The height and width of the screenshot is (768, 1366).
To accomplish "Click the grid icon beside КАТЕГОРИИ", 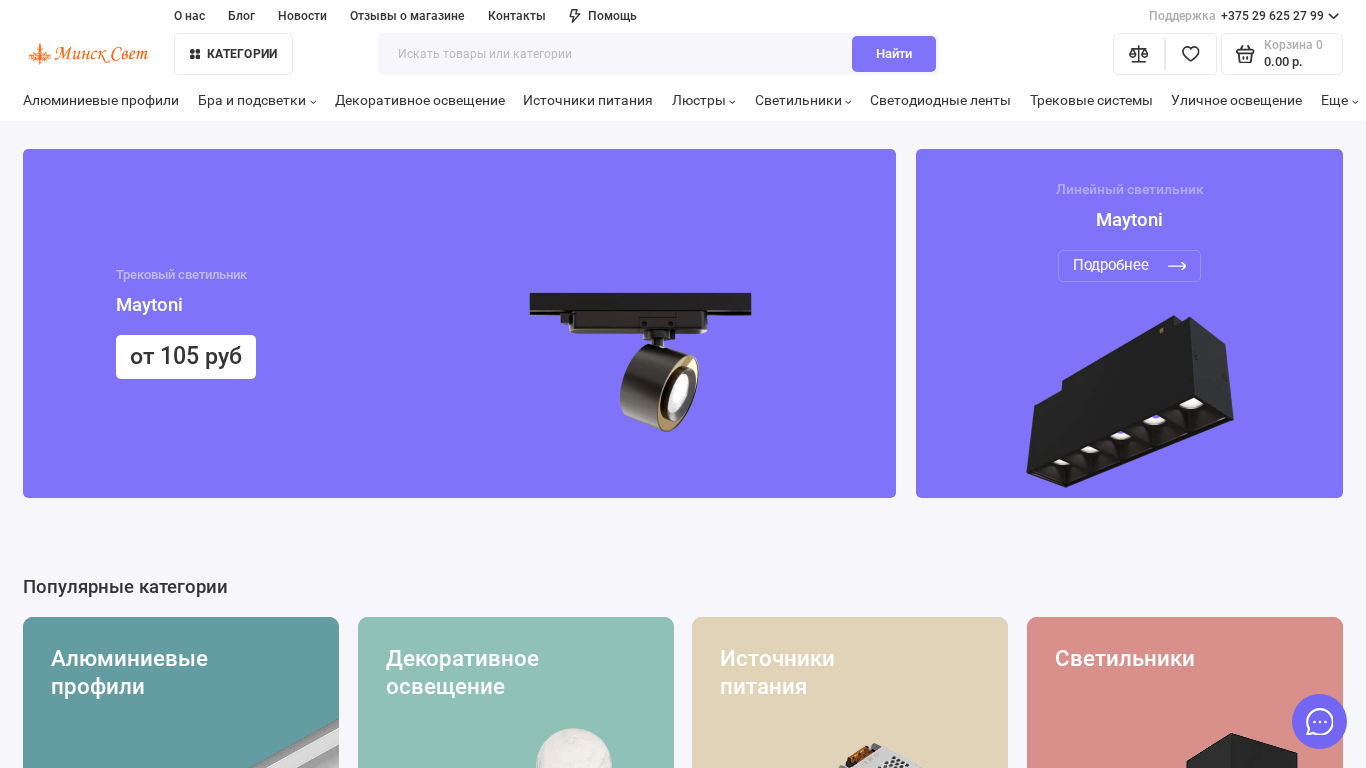I will [195, 54].
